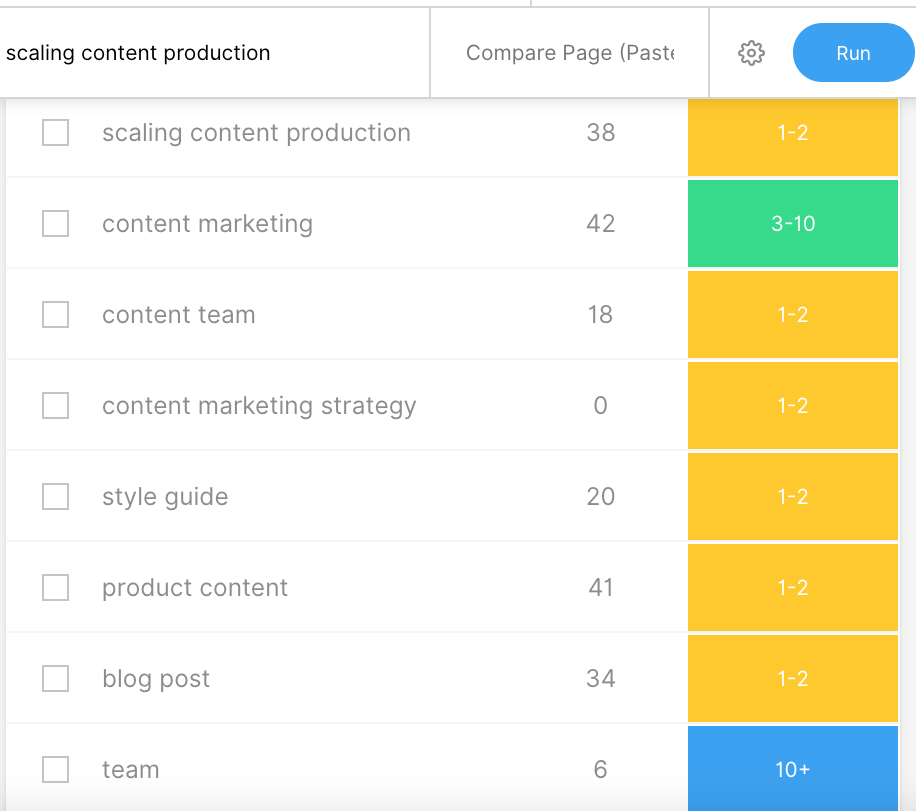Open settings via the gear icon
916x811 pixels.
[751, 54]
